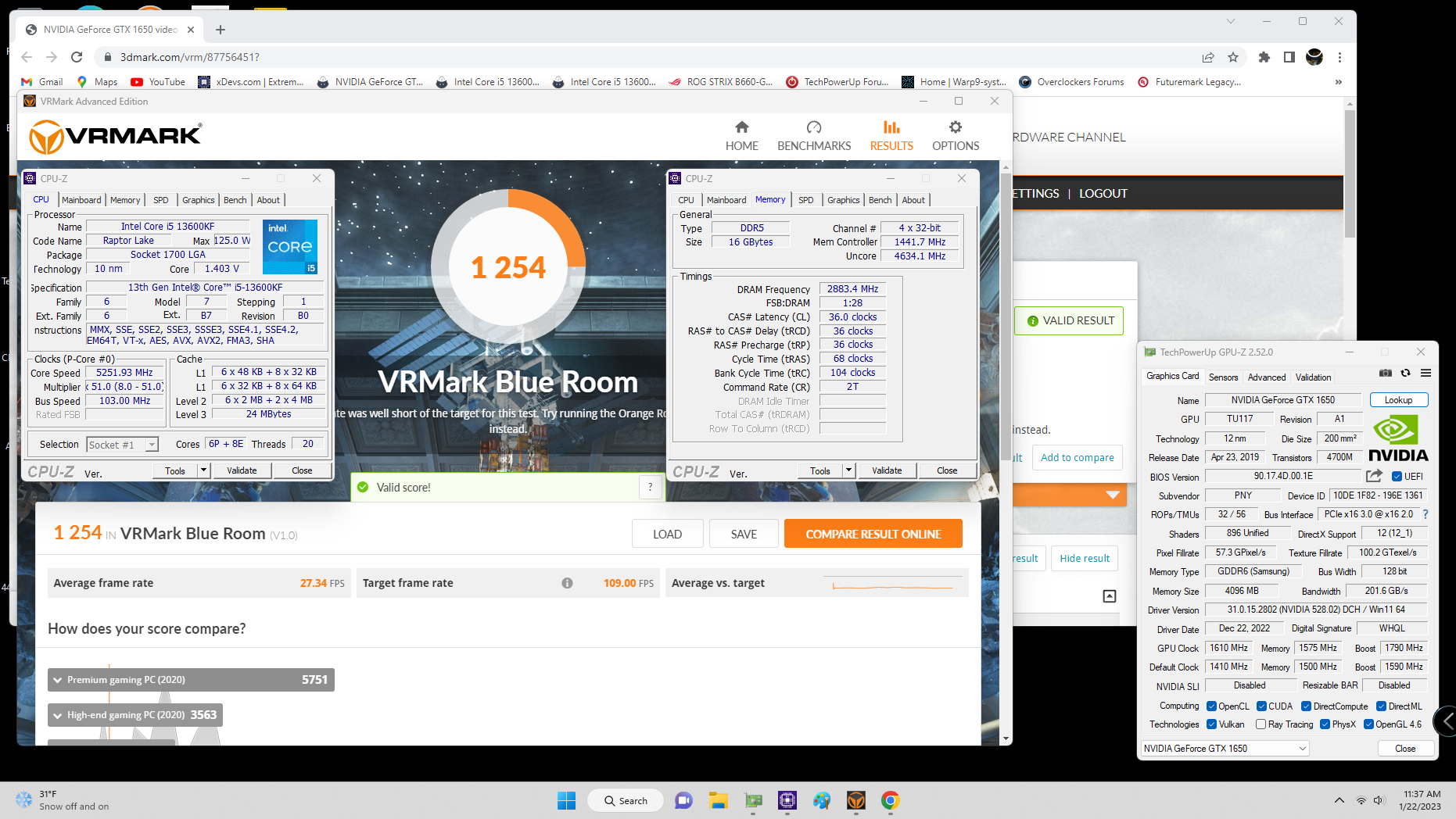
Task: Switch to Graphics tab in right CPU-Z
Action: 843,200
